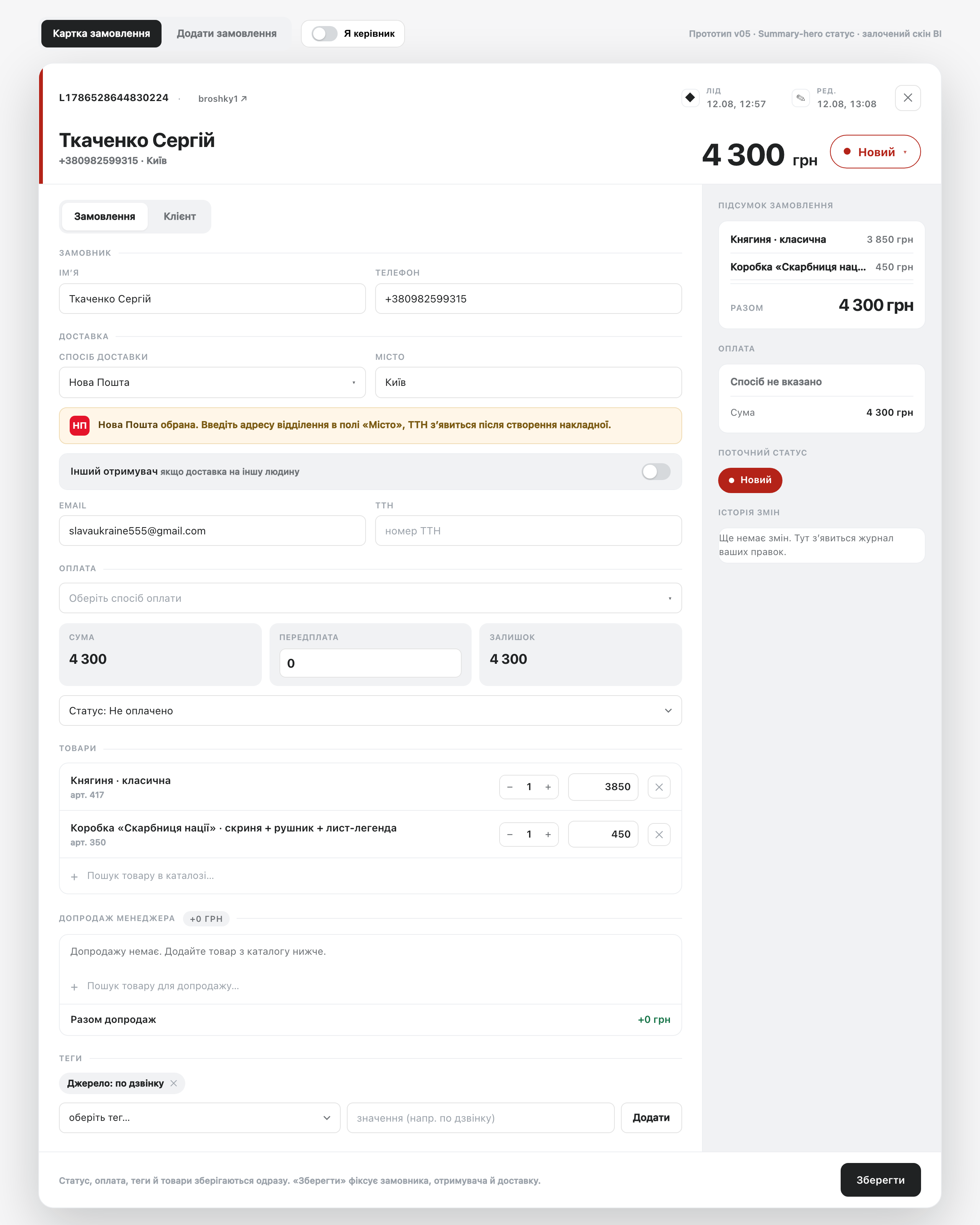Click 'арт. 350' article number
The height and width of the screenshot is (1225, 980).
coord(88,843)
